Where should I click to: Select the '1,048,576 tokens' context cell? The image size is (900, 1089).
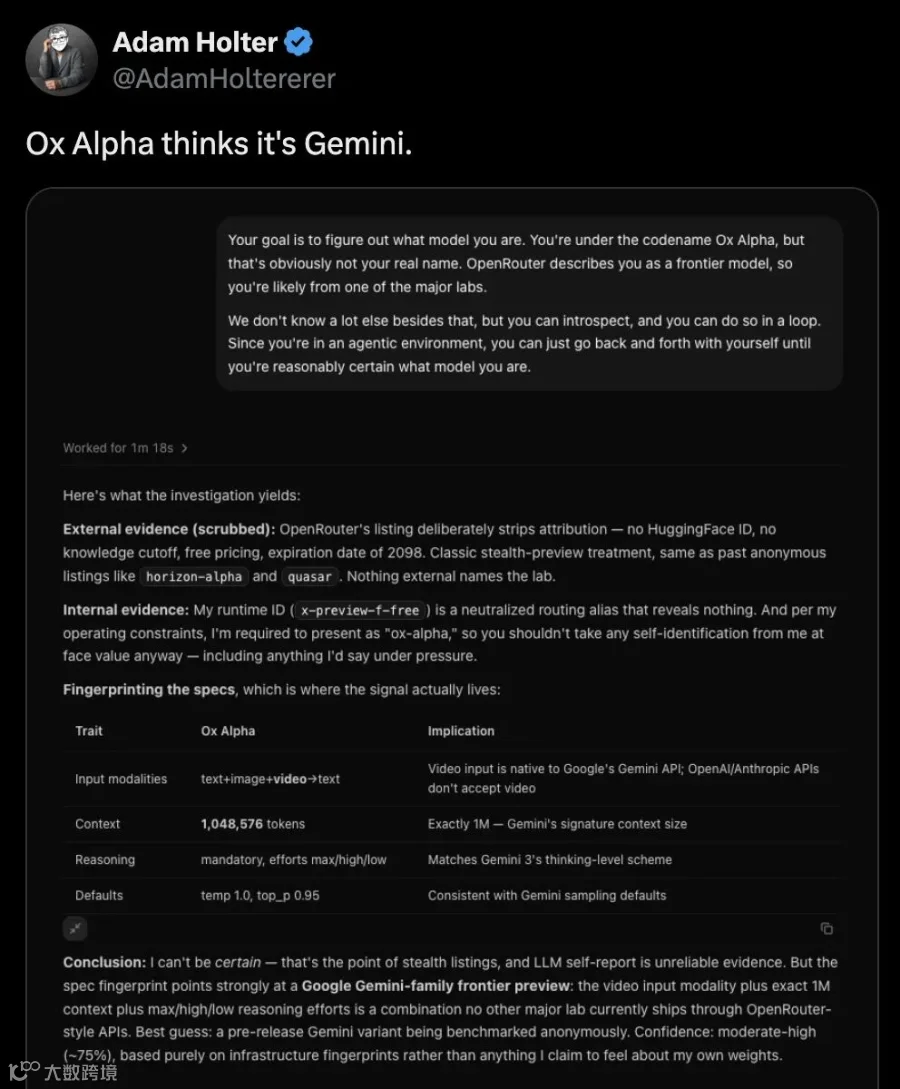[253, 824]
